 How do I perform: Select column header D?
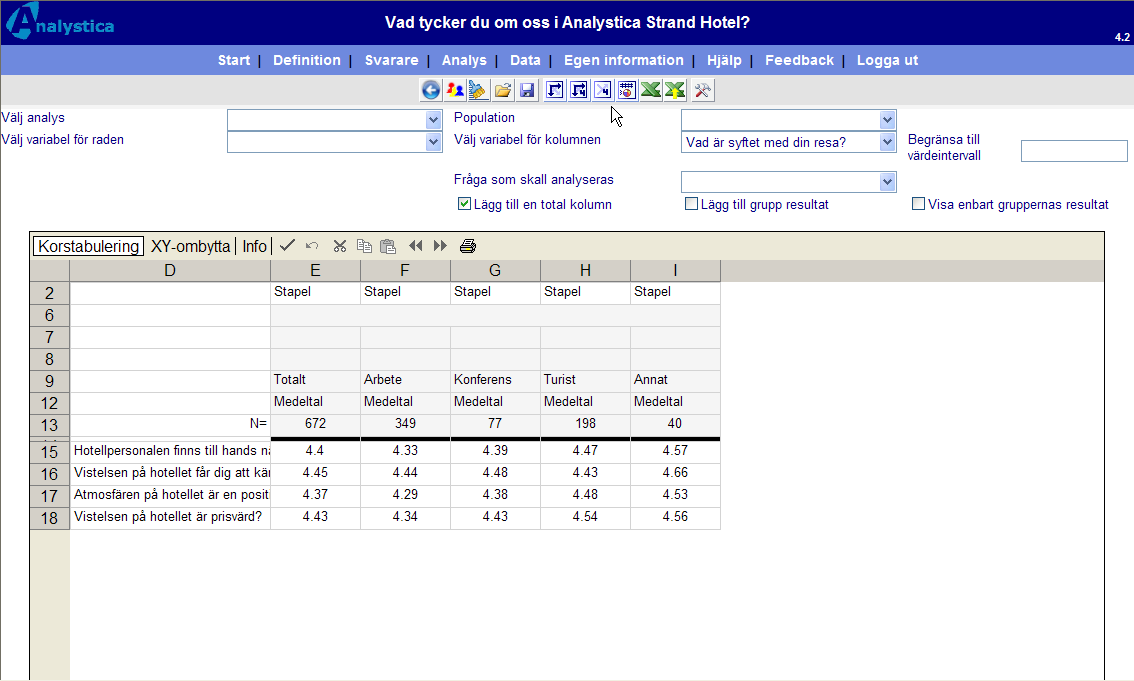[170, 270]
